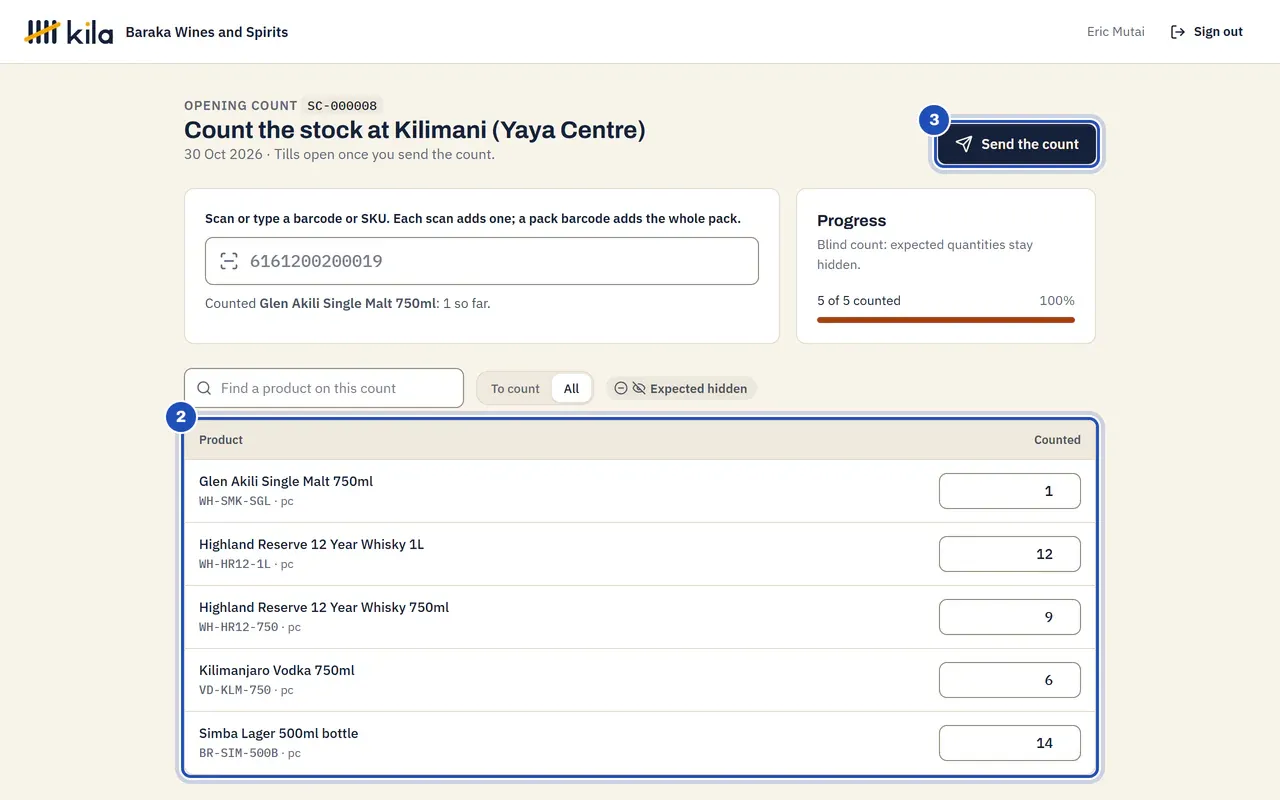Click the WH-HR12-1L SKU code
The width and height of the screenshot is (1280, 800).
coord(235,564)
